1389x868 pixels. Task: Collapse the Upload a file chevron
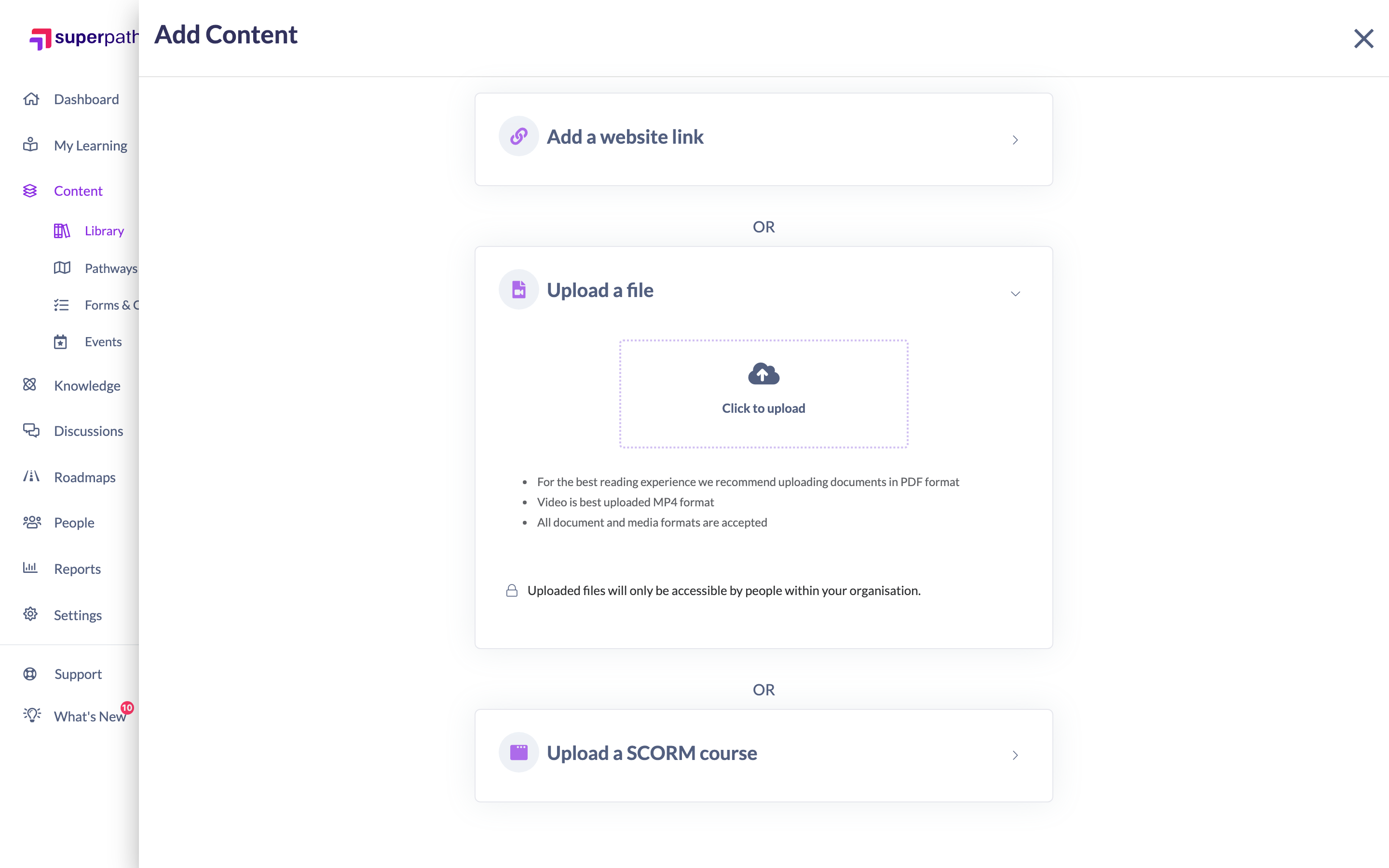(1015, 293)
